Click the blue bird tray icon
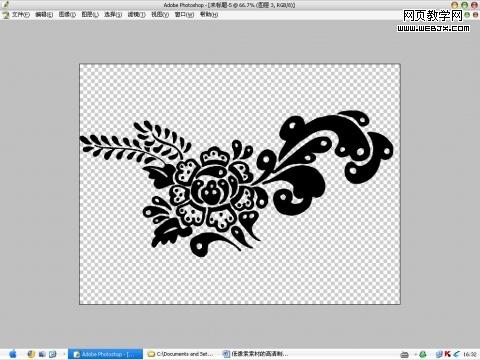Image resolution: width=480 pixels, height=360 pixels. (456, 354)
